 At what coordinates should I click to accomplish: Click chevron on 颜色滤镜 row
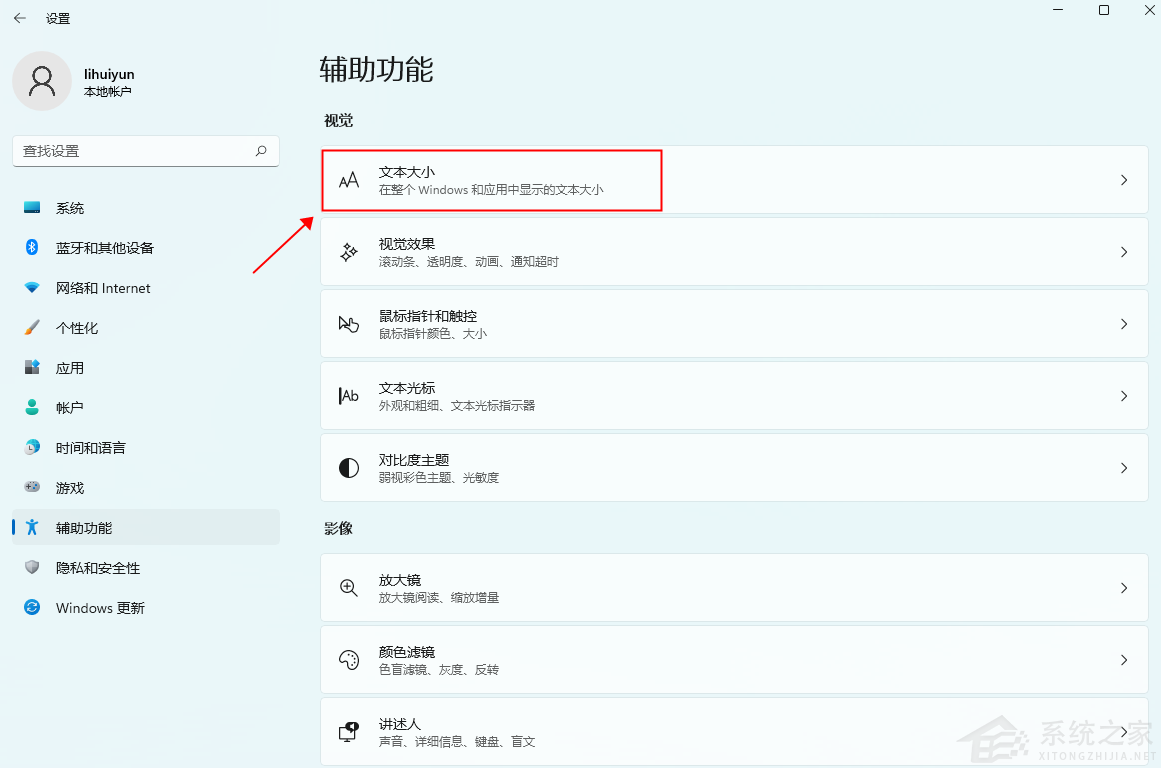[x=1124, y=660]
